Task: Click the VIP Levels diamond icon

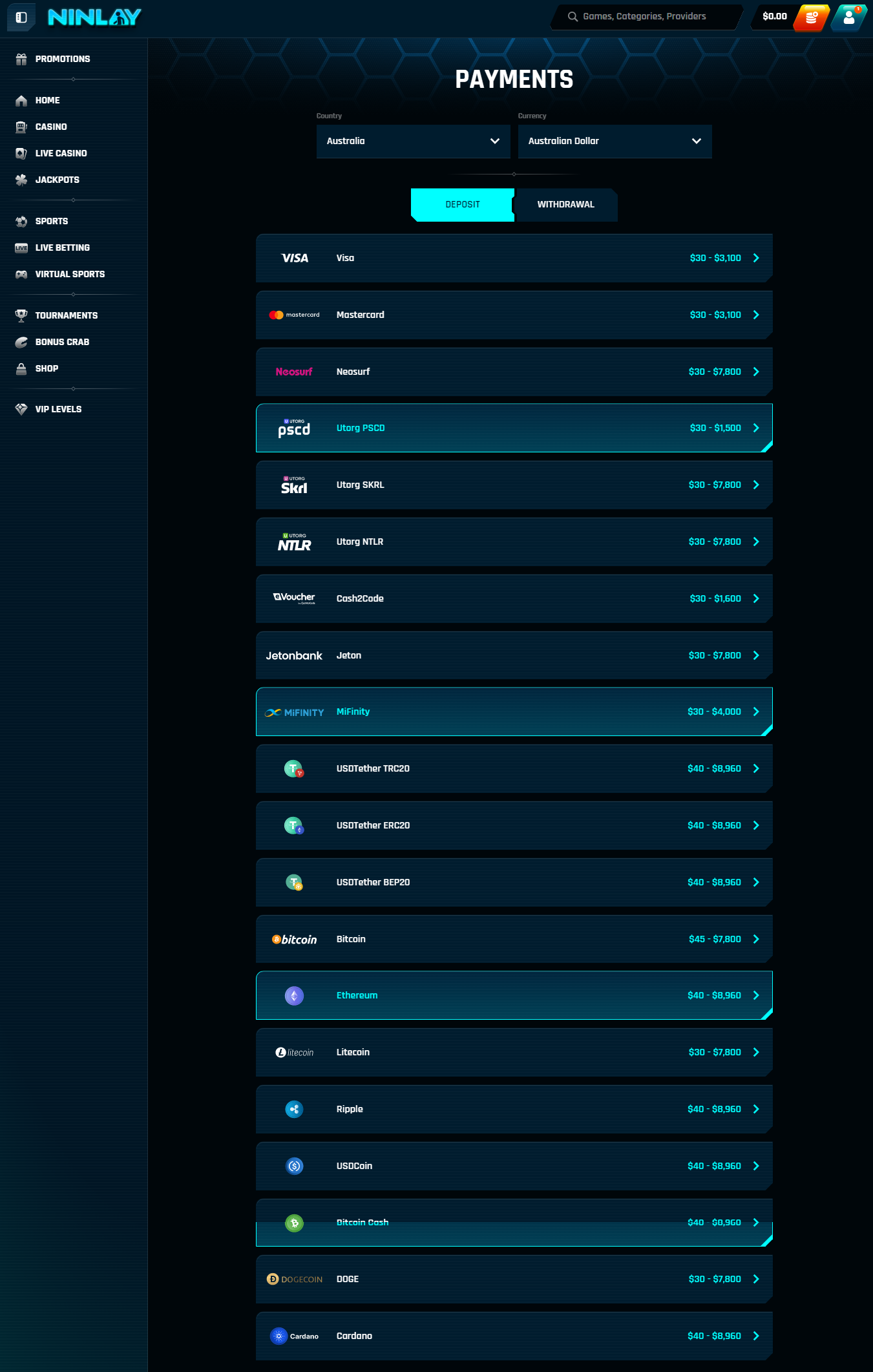Action: [21, 410]
